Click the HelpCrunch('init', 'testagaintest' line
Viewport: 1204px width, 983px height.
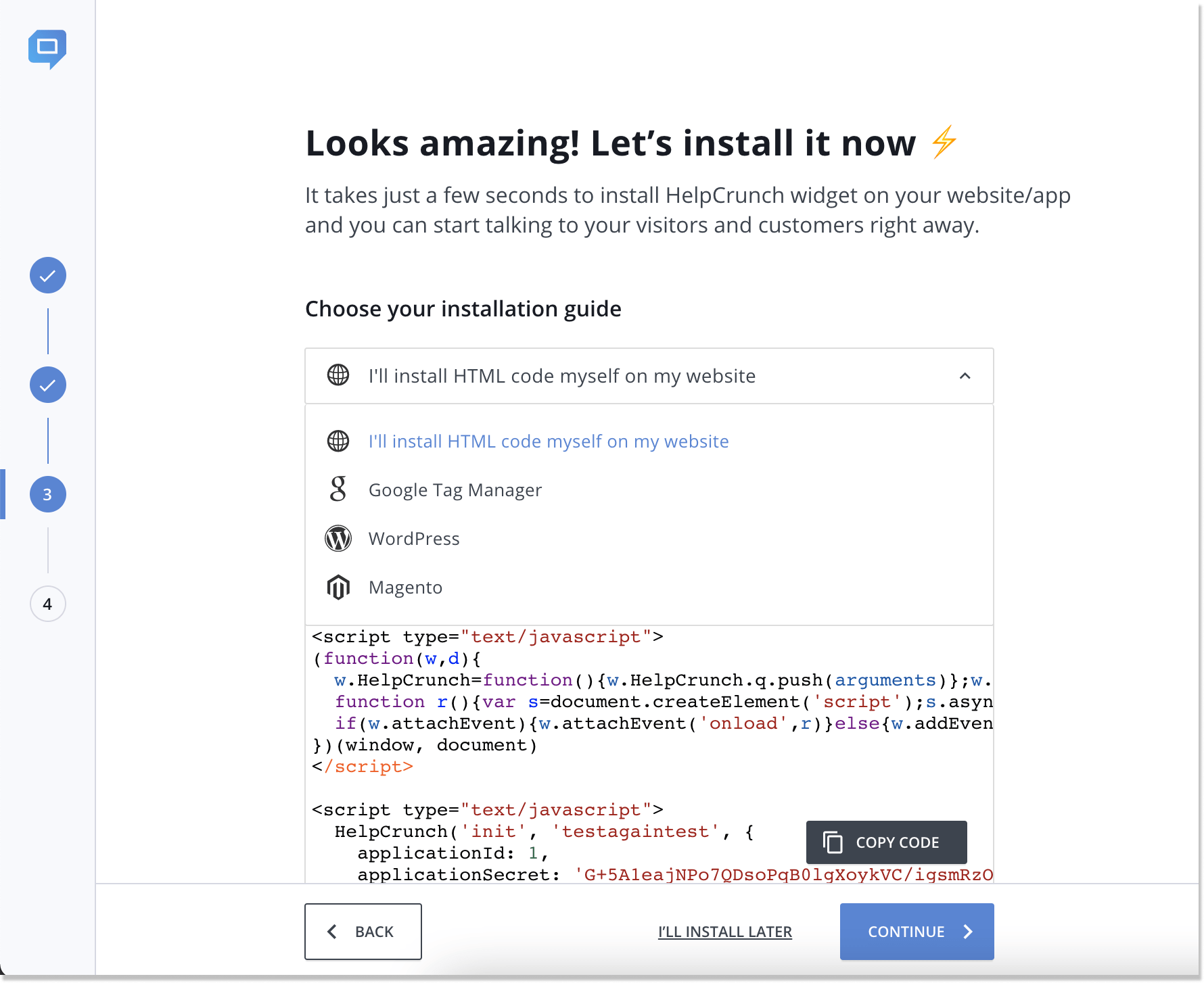545,832
